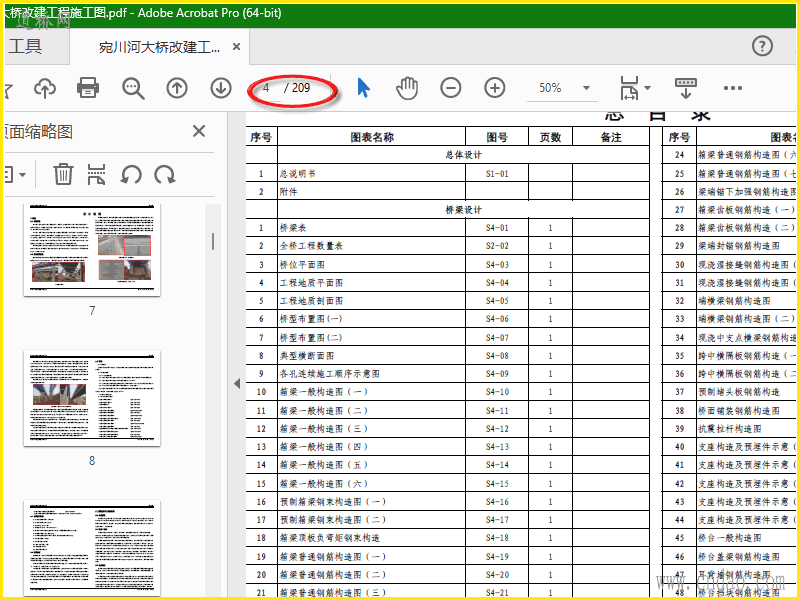
Task: Click the current page number field
Action: tap(268, 88)
